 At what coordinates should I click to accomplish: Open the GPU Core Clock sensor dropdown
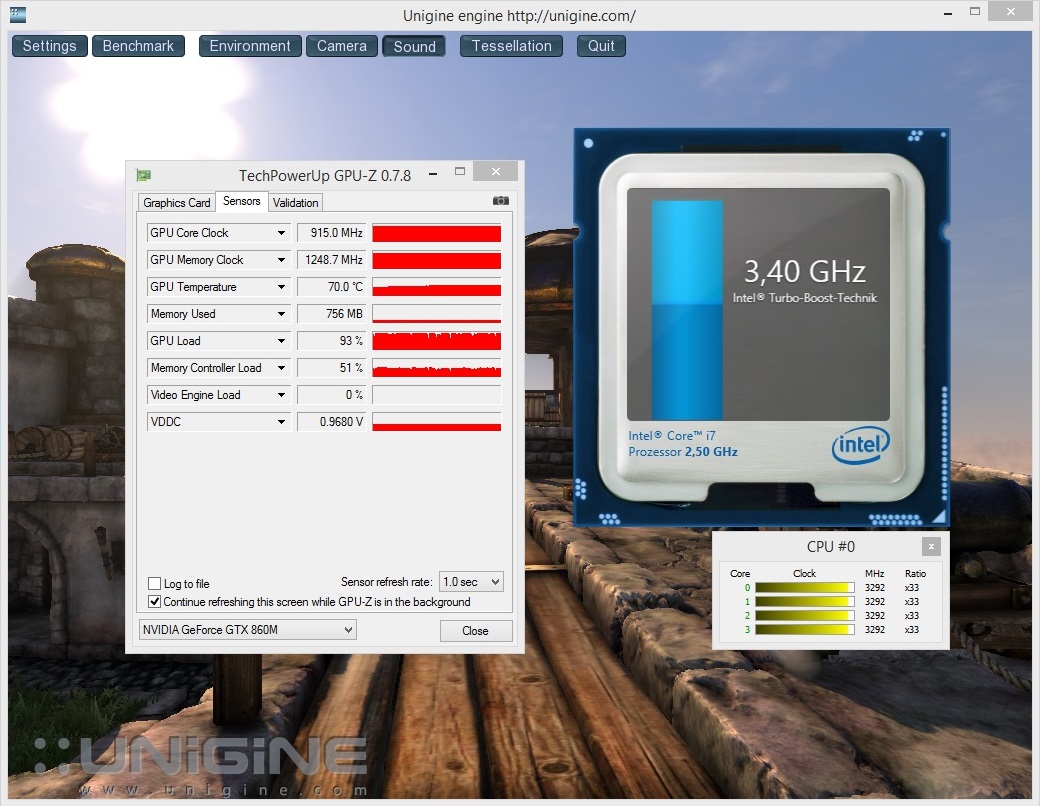point(281,233)
